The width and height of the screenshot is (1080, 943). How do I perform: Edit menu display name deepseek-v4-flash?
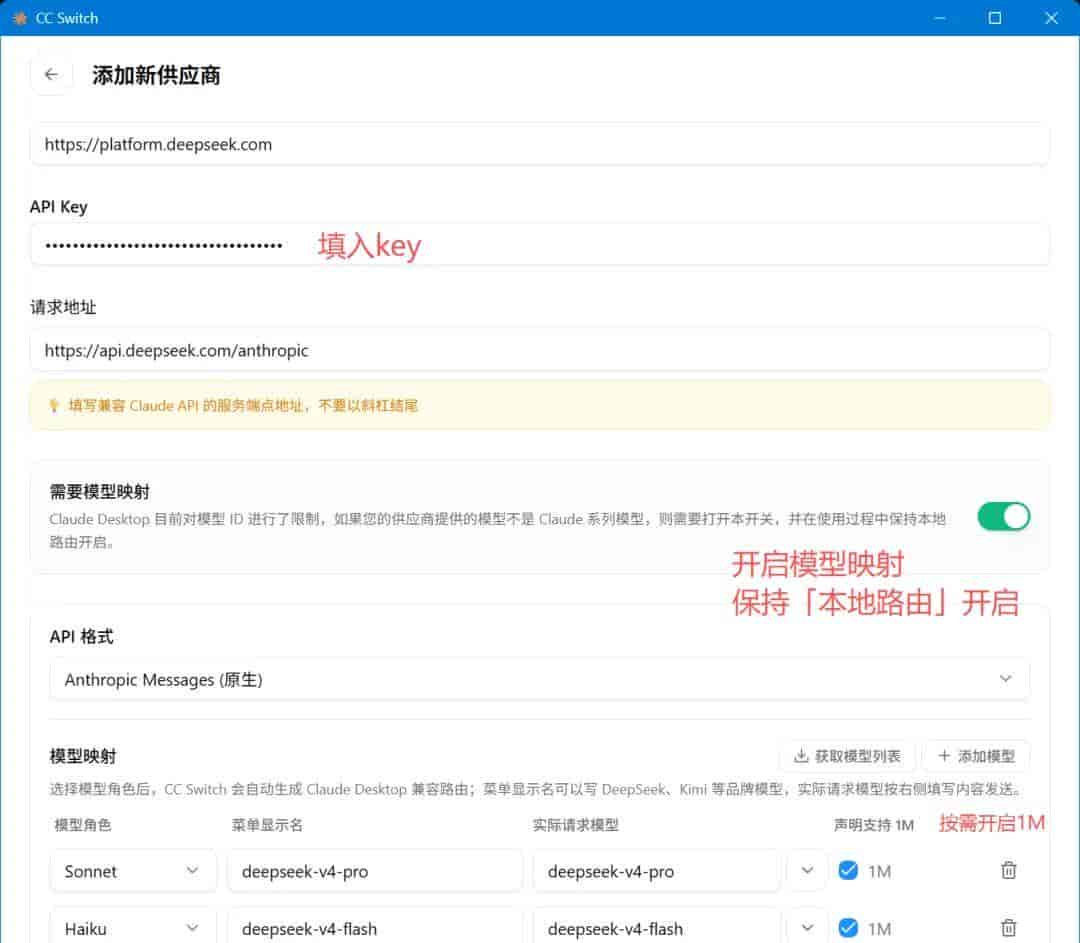[375, 928]
